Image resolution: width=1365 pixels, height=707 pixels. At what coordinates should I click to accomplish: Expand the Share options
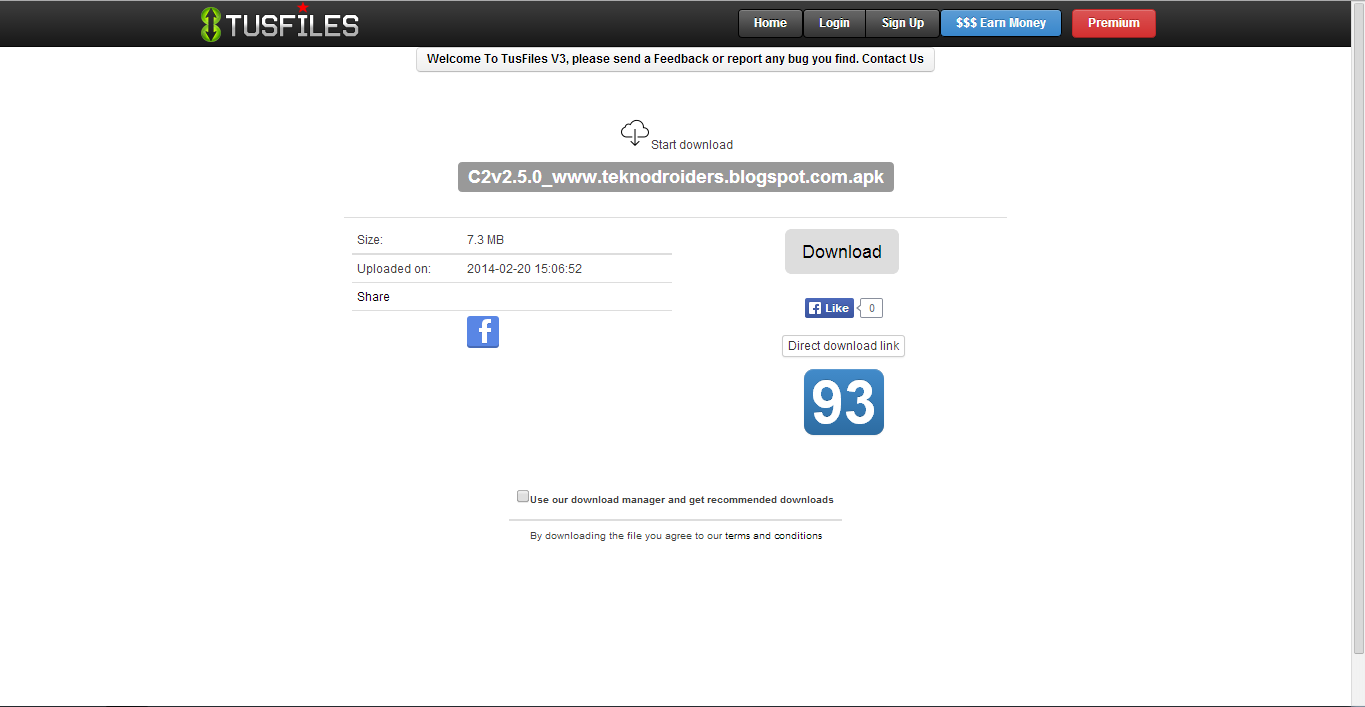(x=372, y=296)
